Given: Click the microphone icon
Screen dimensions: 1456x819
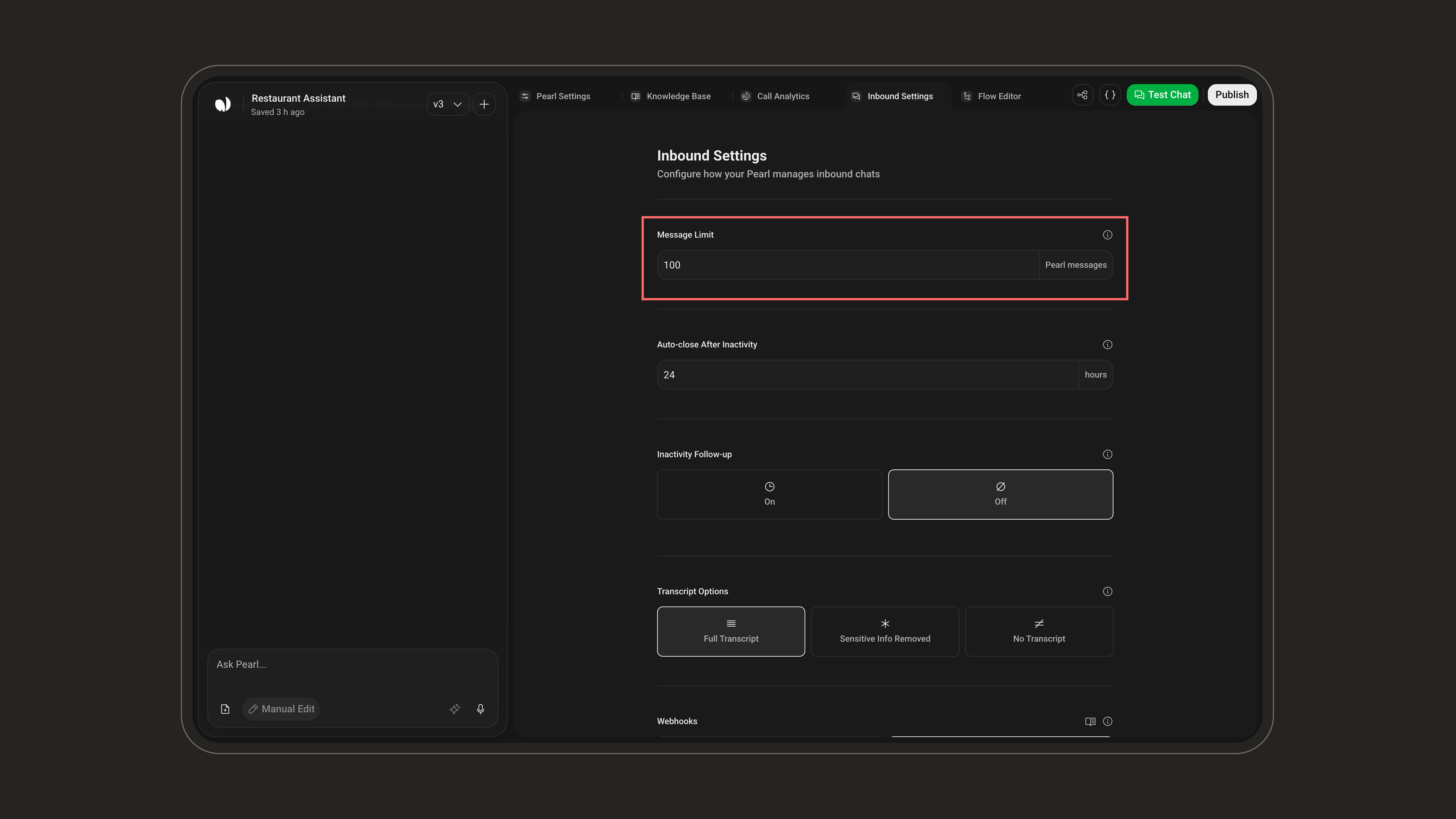Looking at the screenshot, I should [480, 709].
